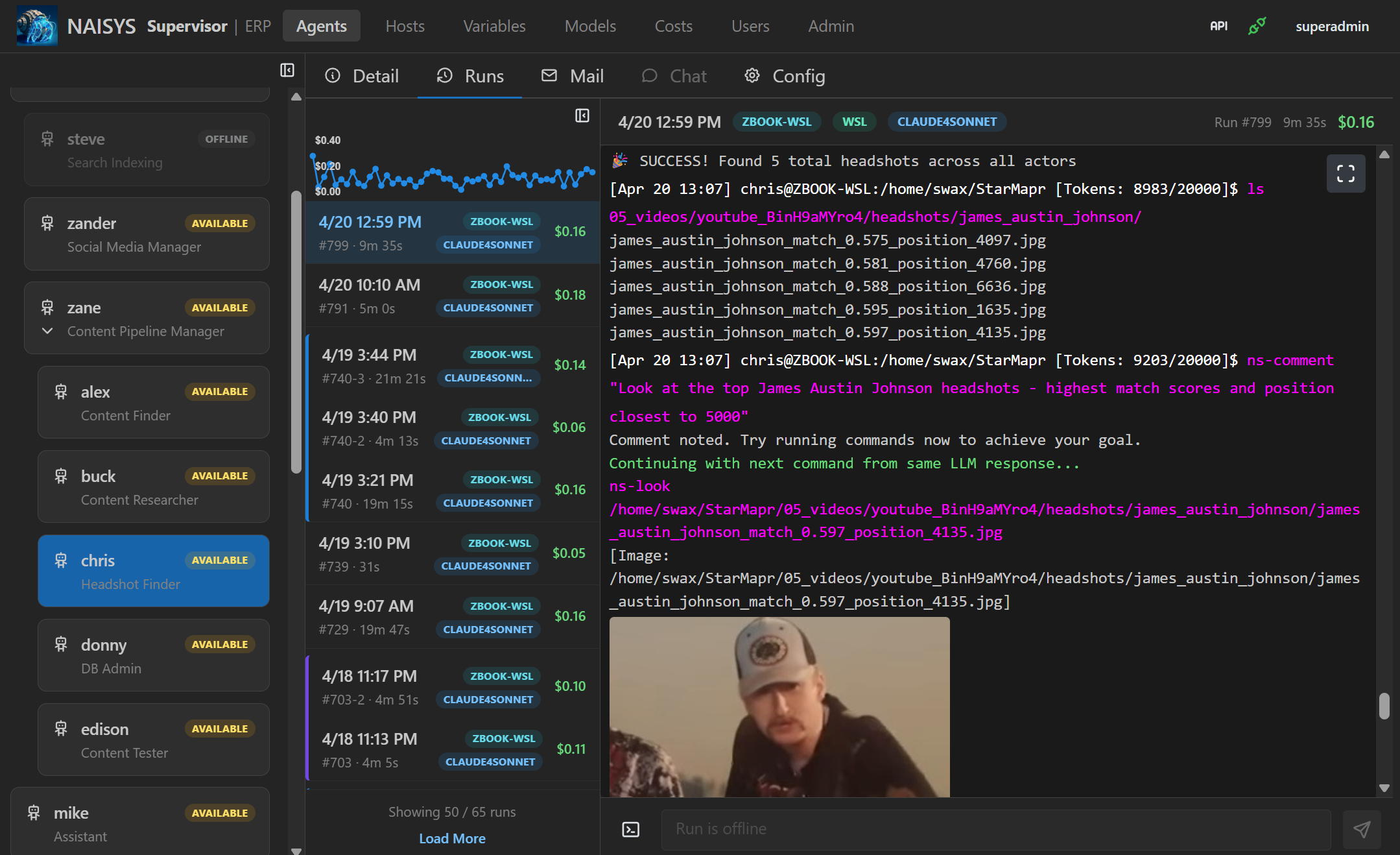Open the API panel via the API icon
The height and width of the screenshot is (855, 1400).
point(1218,26)
